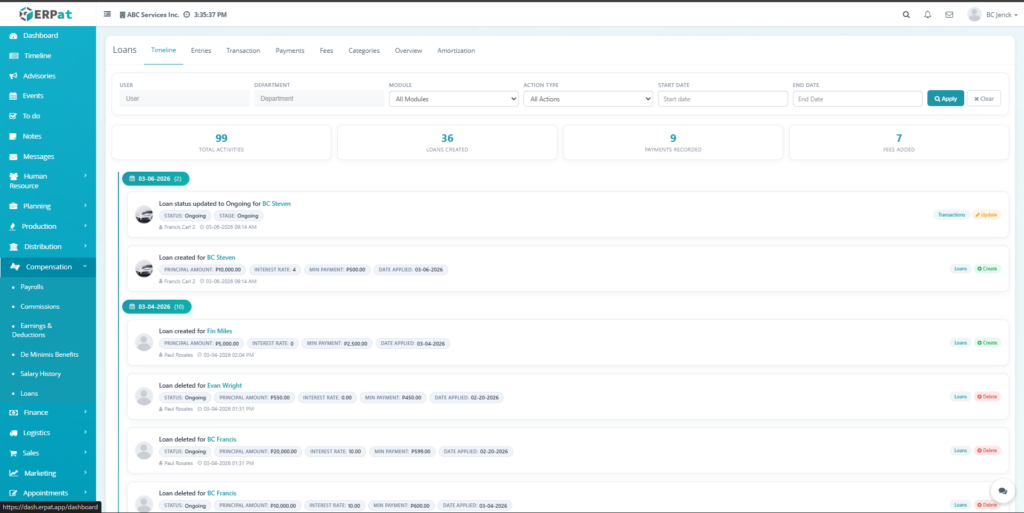Switch to the Amortization tab
Viewport: 1024px width, 513px height.
coord(456,50)
